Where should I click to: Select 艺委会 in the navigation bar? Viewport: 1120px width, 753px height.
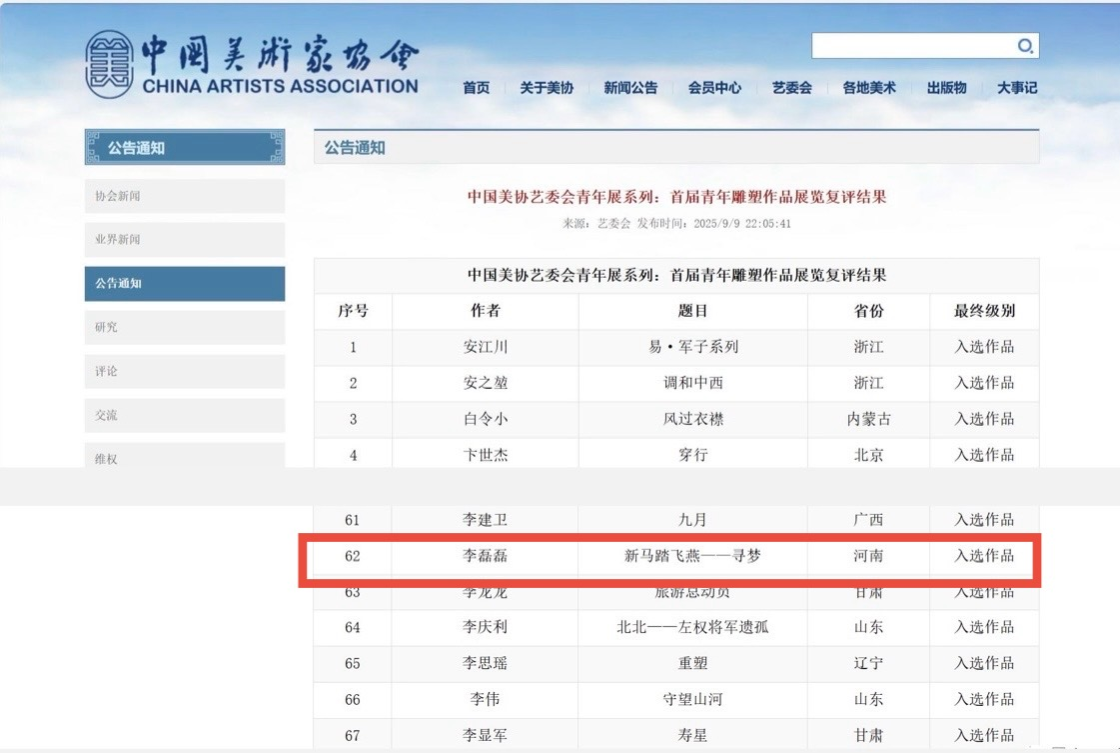pyautogui.click(x=791, y=88)
